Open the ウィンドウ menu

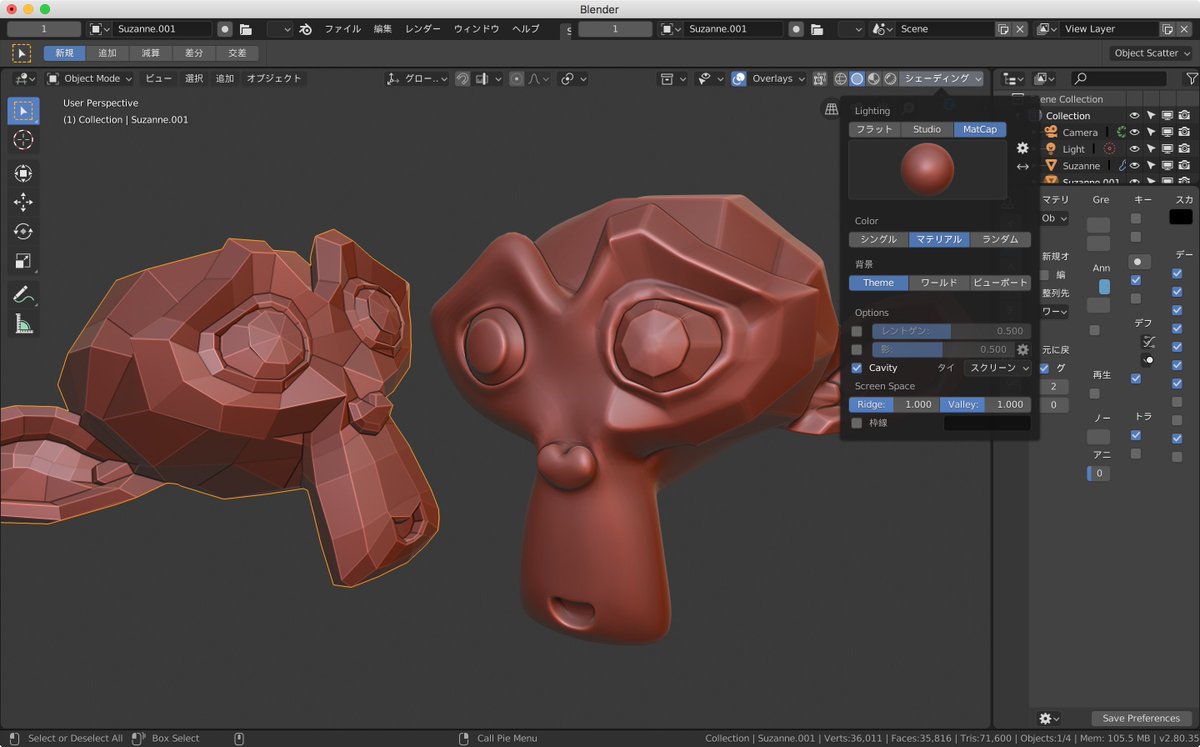pos(476,29)
